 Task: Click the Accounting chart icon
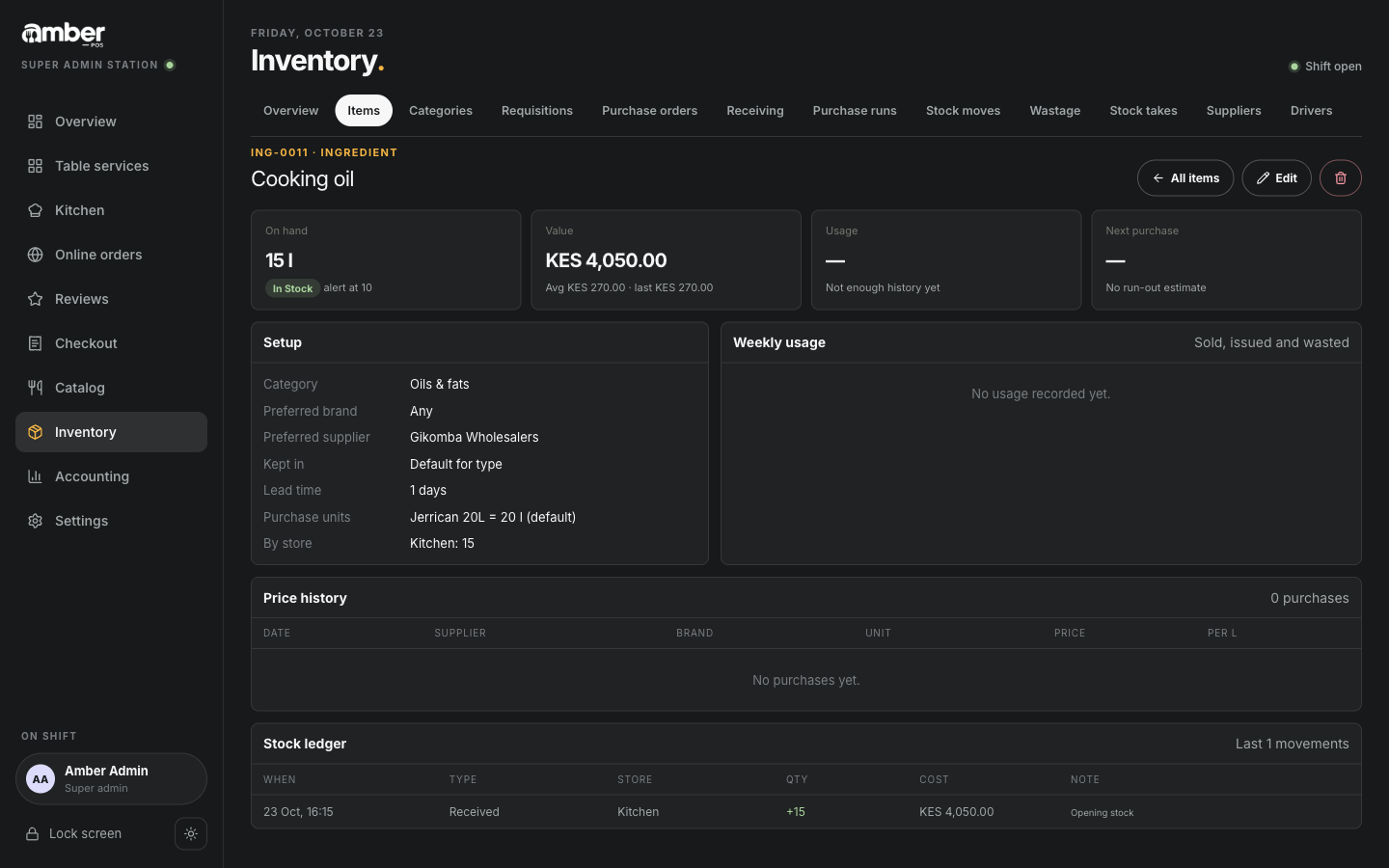click(36, 476)
